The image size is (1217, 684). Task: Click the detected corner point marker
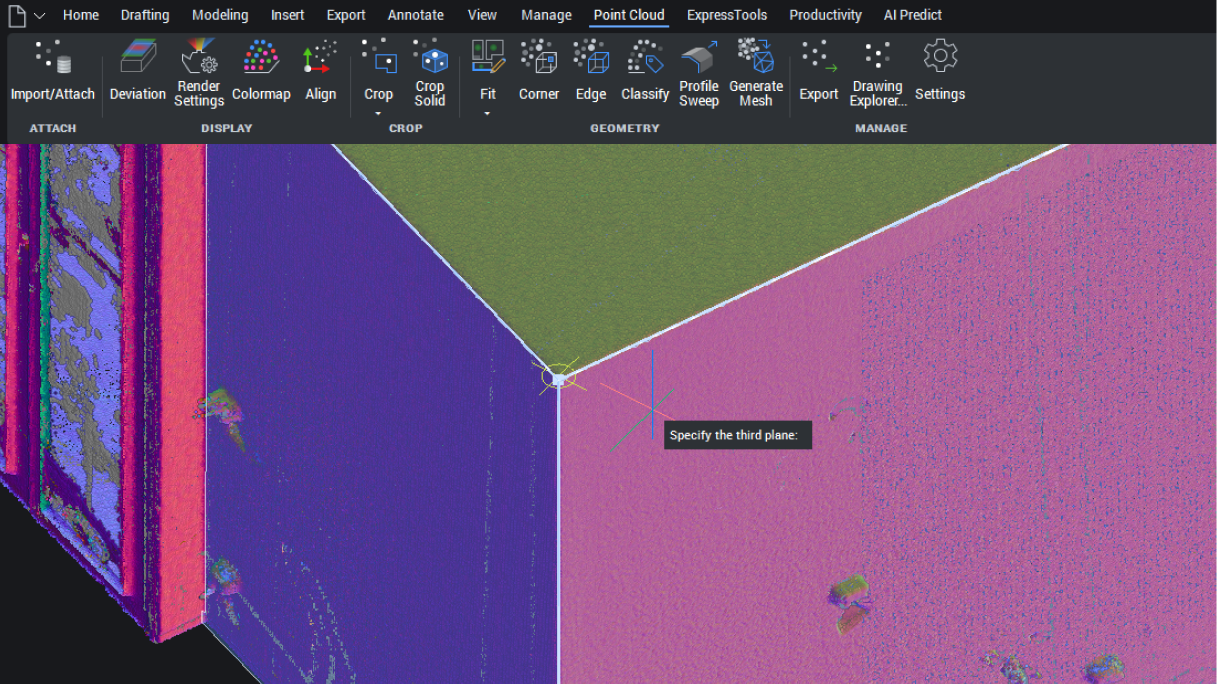(x=558, y=377)
